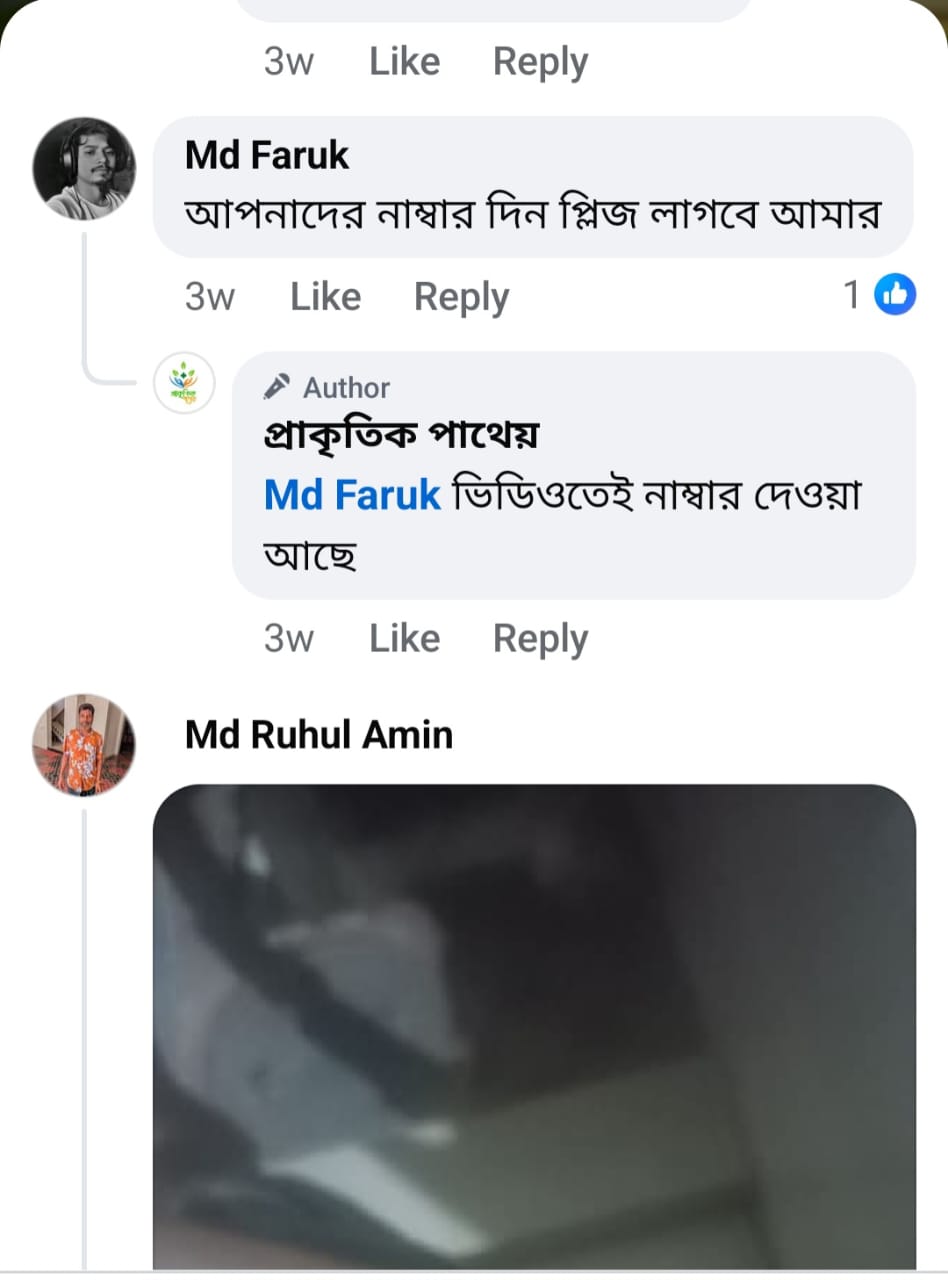
Task: Open Md Ruhul Amin's profile picture
Action: [x=84, y=745]
